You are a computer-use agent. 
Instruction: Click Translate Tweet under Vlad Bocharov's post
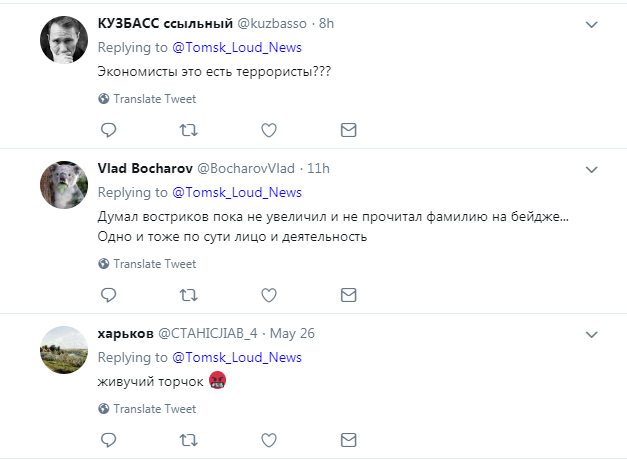(x=154, y=264)
